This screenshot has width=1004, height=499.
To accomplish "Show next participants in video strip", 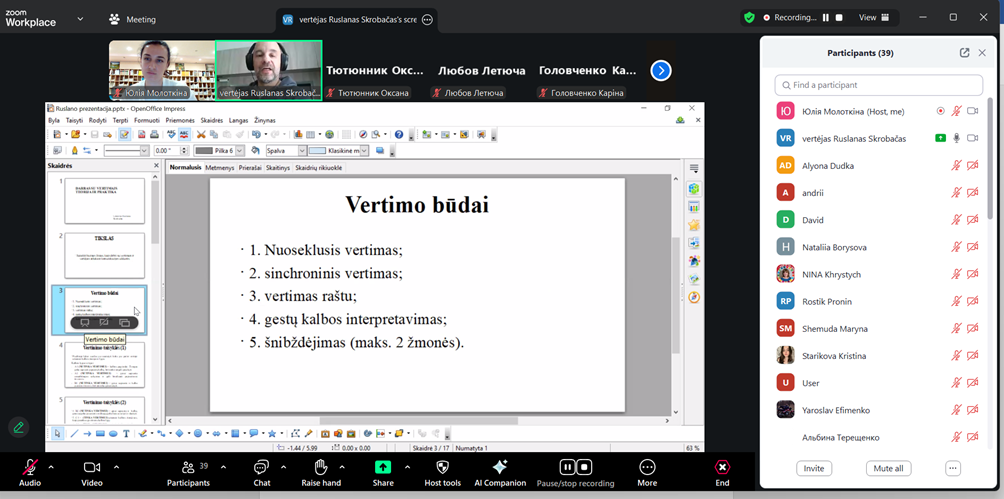I will (660, 71).
